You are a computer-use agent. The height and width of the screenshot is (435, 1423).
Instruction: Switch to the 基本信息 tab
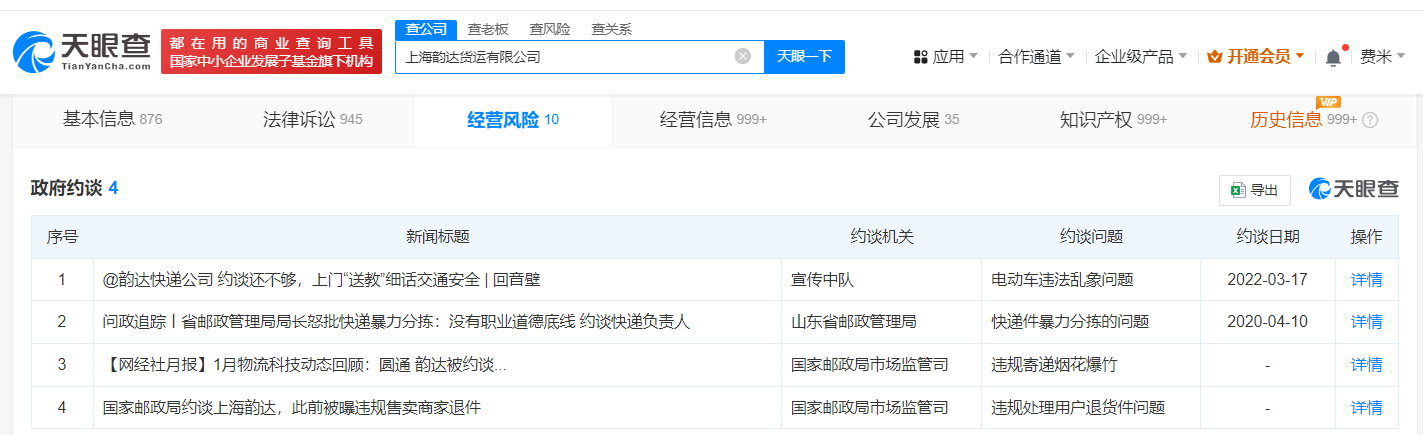(112, 120)
